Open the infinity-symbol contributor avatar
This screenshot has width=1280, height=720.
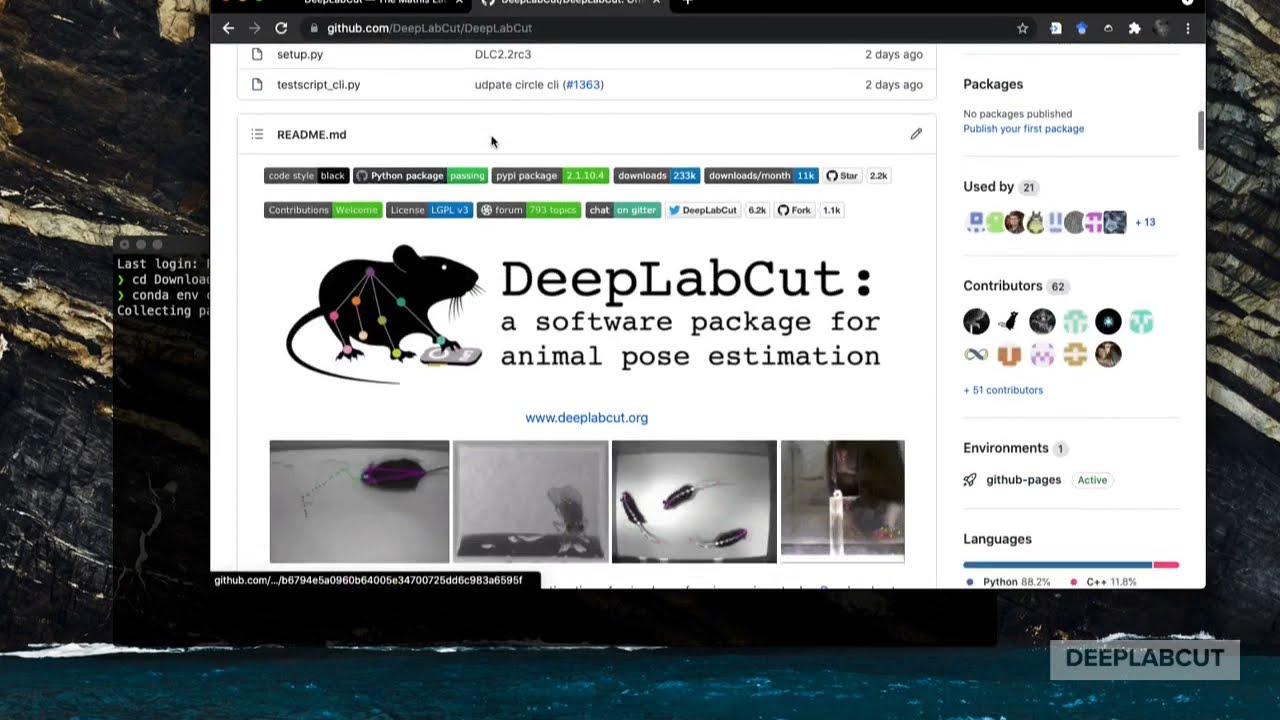976,354
